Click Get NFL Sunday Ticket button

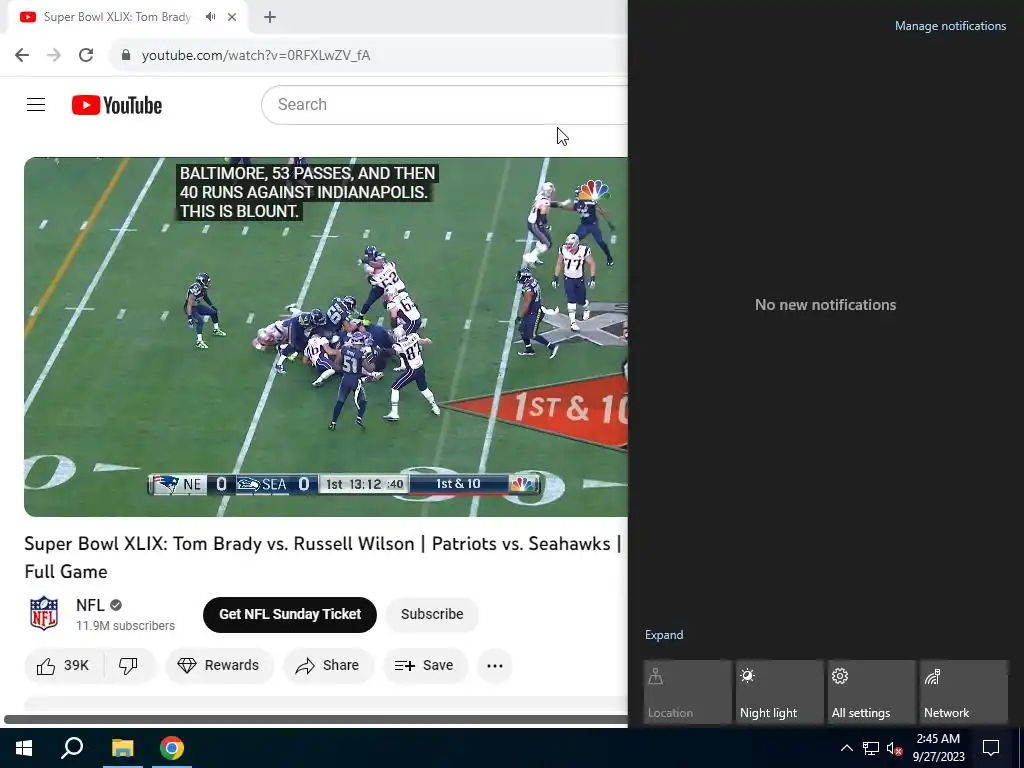[x=290, y=615]
